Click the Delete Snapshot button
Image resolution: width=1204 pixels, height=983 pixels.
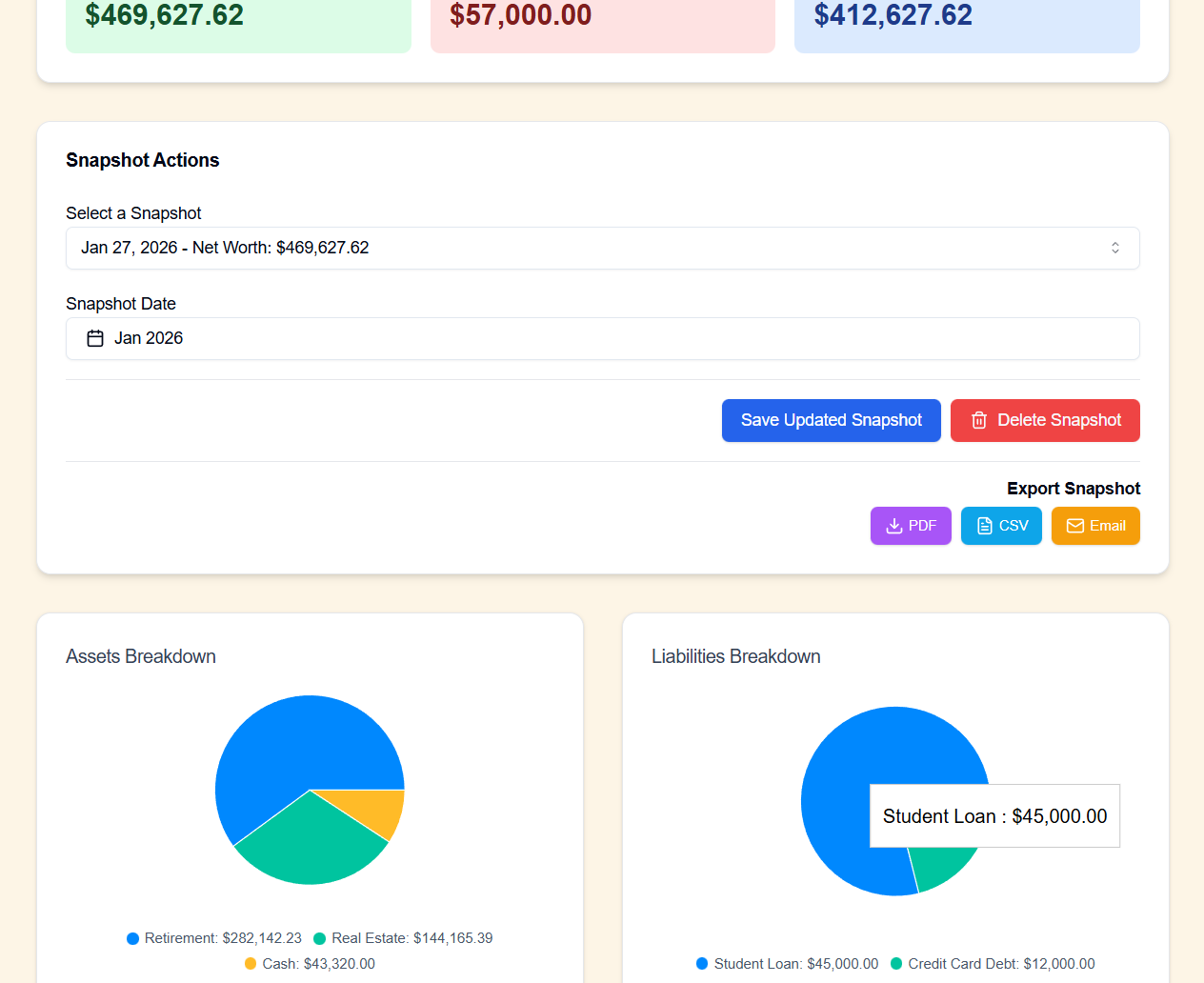pyautogui.click(x=1045, y=420)
